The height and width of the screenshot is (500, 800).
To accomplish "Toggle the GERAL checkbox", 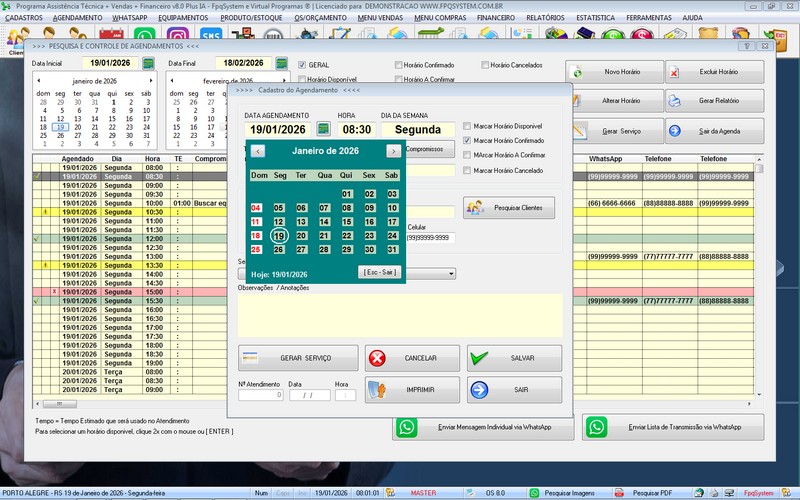I will pyautogui.click(x=302, y=65).
